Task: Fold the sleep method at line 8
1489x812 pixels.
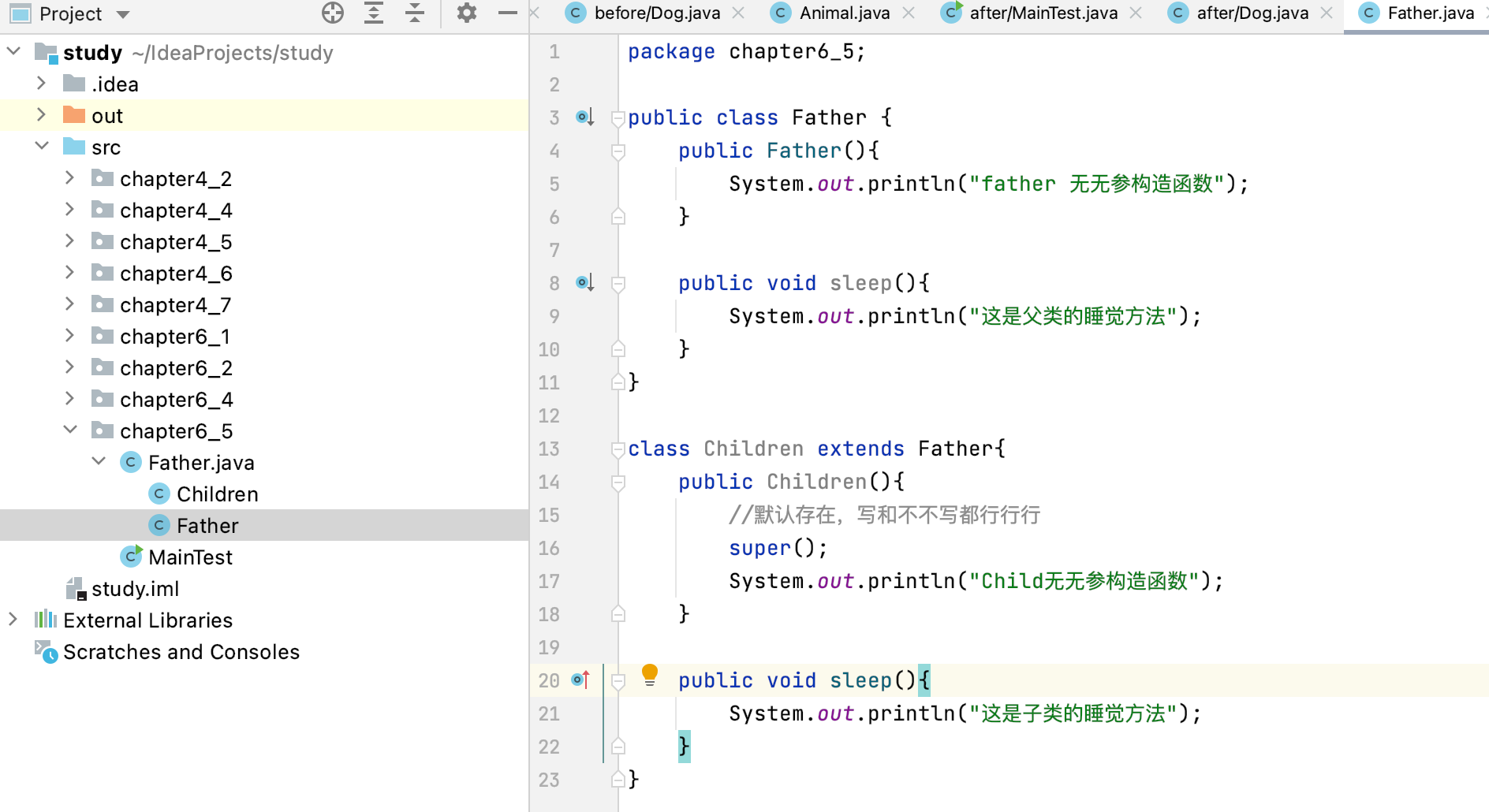Action: (618, 284)
